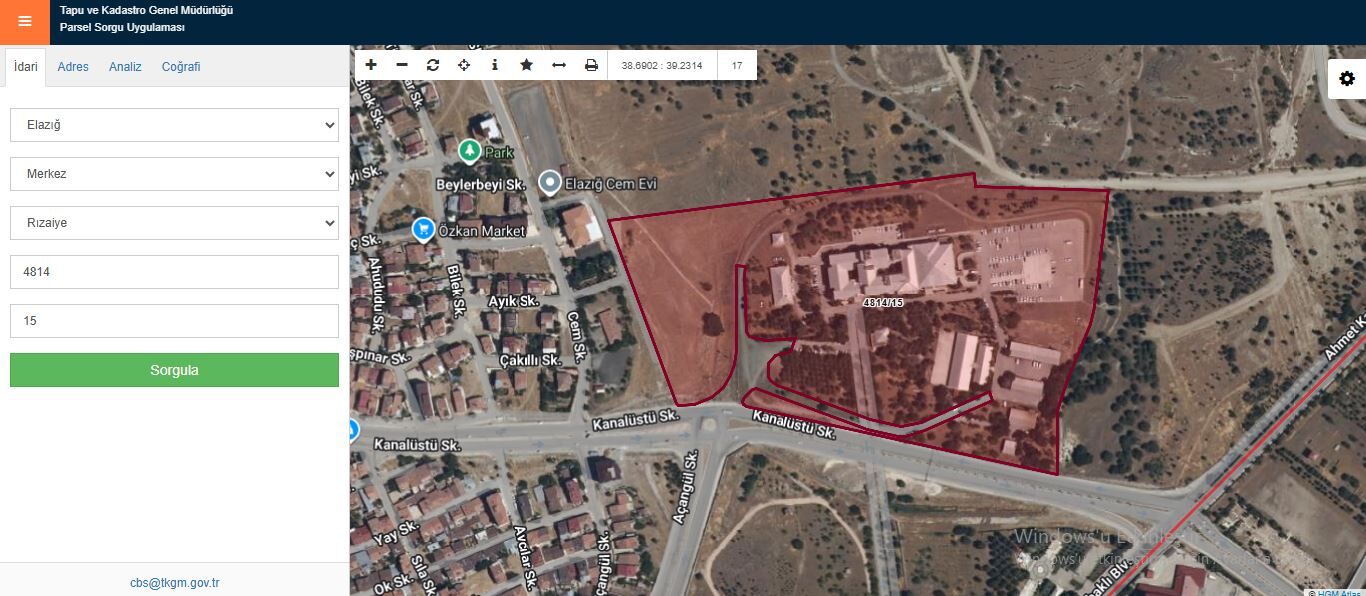Click the parcel label 4814/15 on map
Screen dimensions: 1366x596
(883, 302)
